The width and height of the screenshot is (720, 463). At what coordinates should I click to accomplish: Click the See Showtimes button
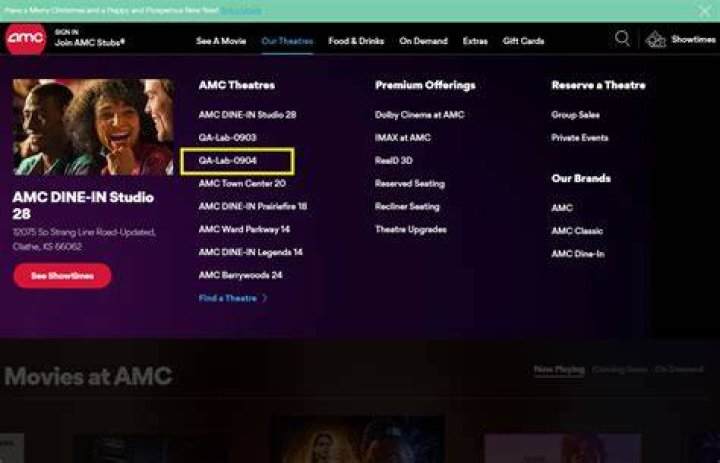62,276
